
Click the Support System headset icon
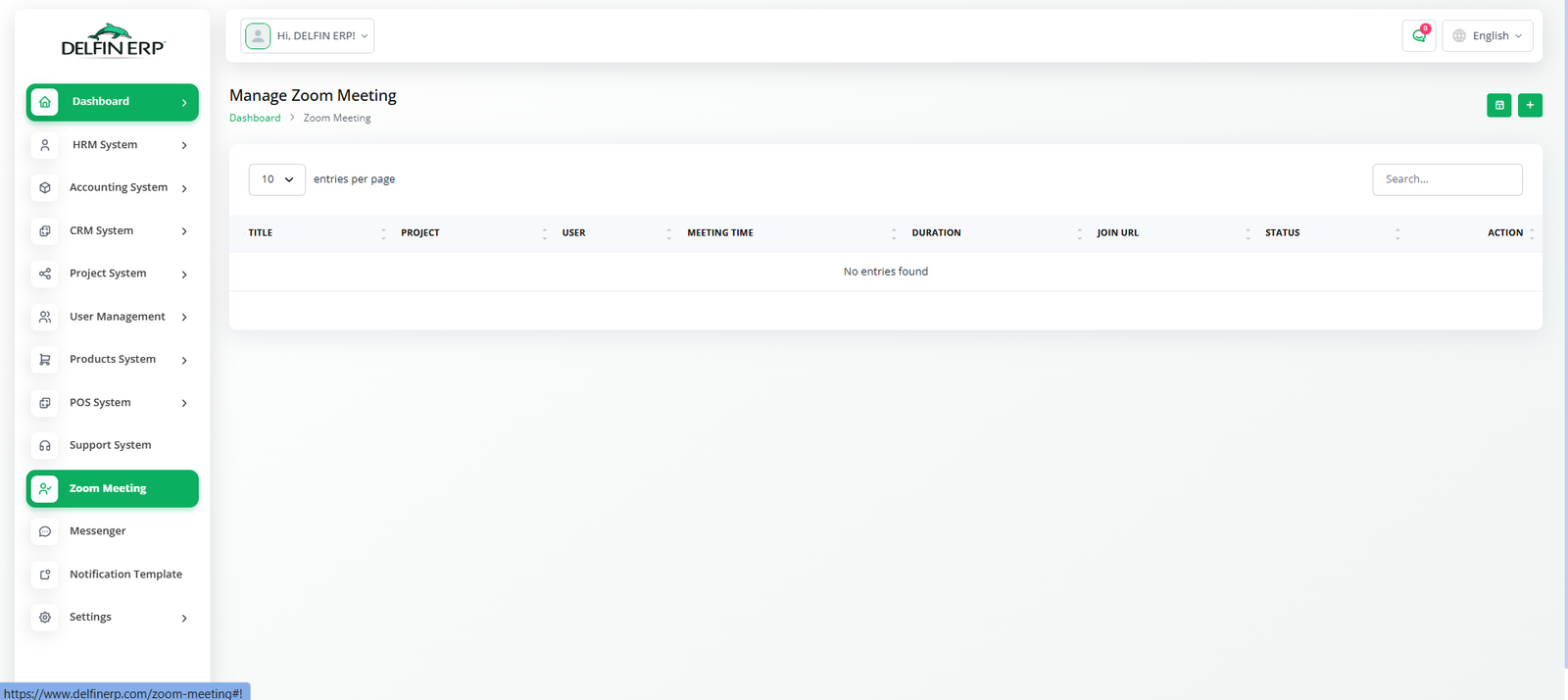[x=45, y=446]
